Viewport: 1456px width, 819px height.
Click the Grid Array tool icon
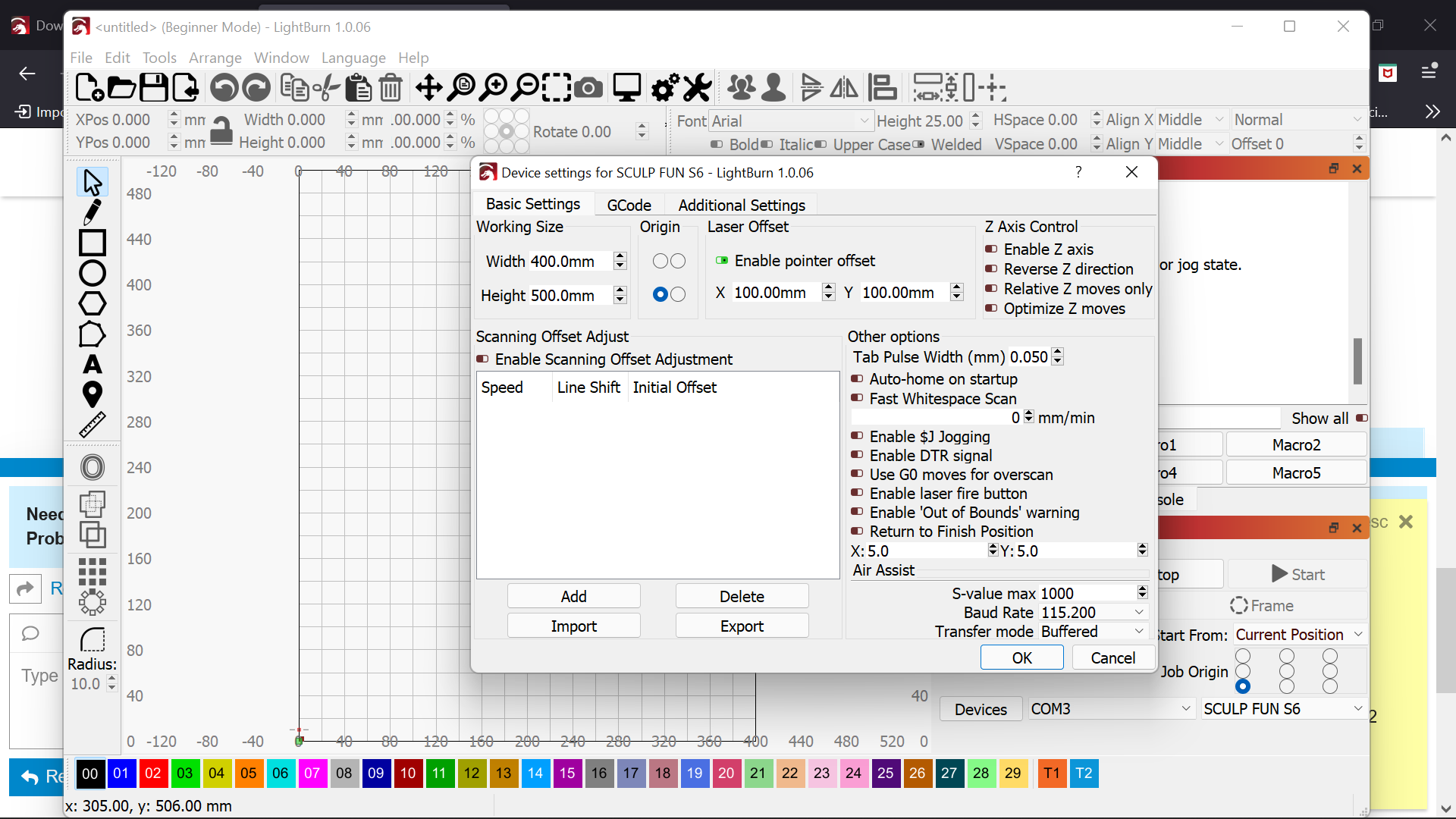93,572
